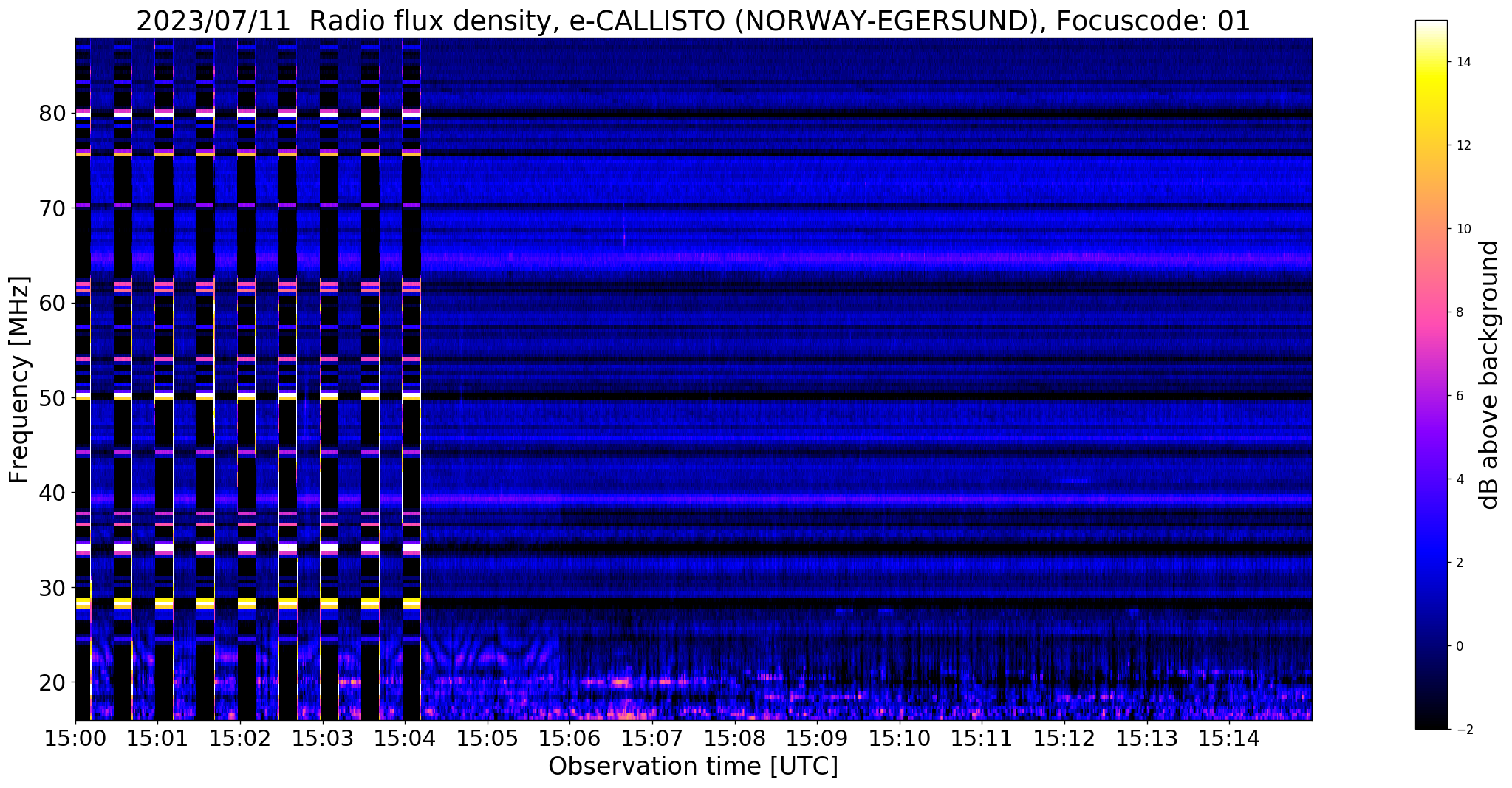The image size is (1512, 788).
Task: Click the 40 MHz frequency tick label
Action: coord(52,493)
